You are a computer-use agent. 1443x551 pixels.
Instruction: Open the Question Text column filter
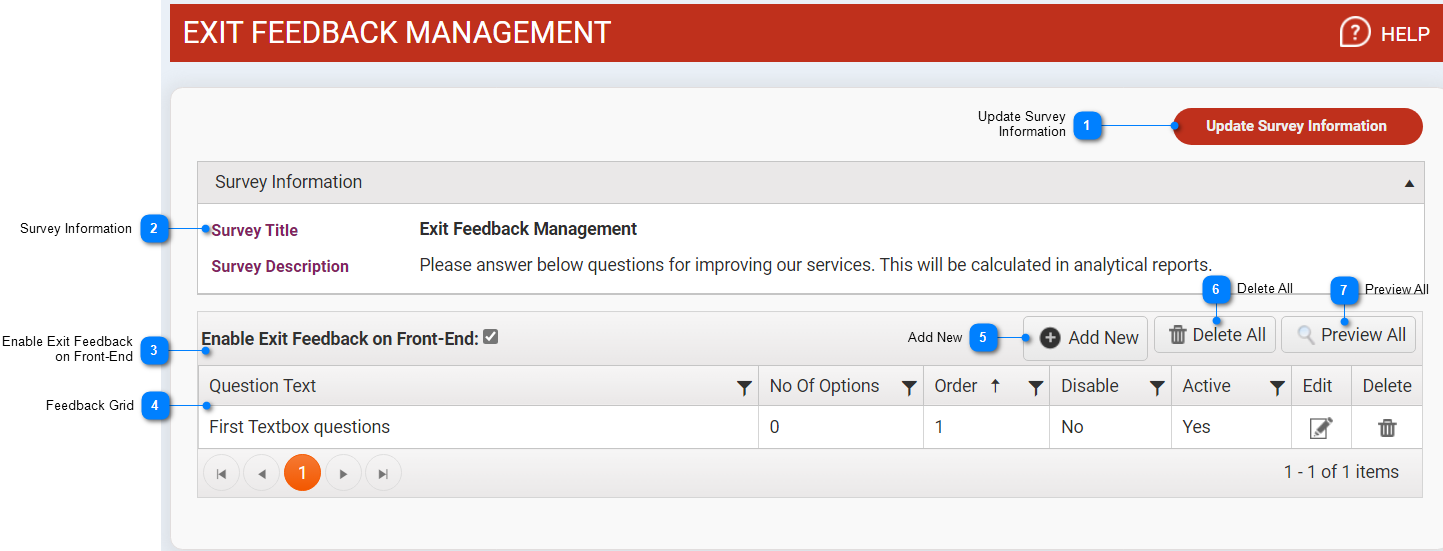pos(744,388)
